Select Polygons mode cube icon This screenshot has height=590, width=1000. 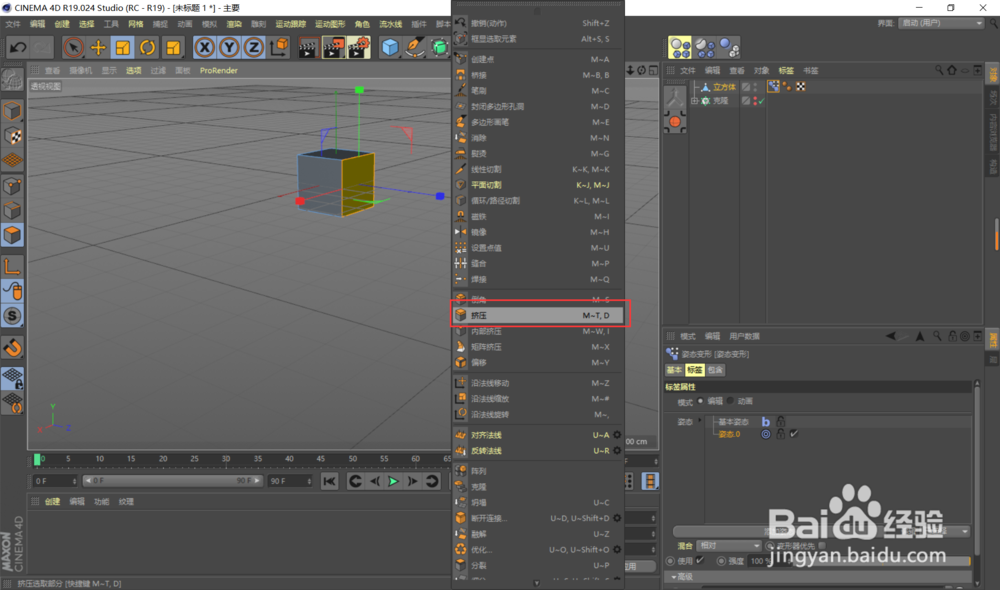click(x=12, y=235)
